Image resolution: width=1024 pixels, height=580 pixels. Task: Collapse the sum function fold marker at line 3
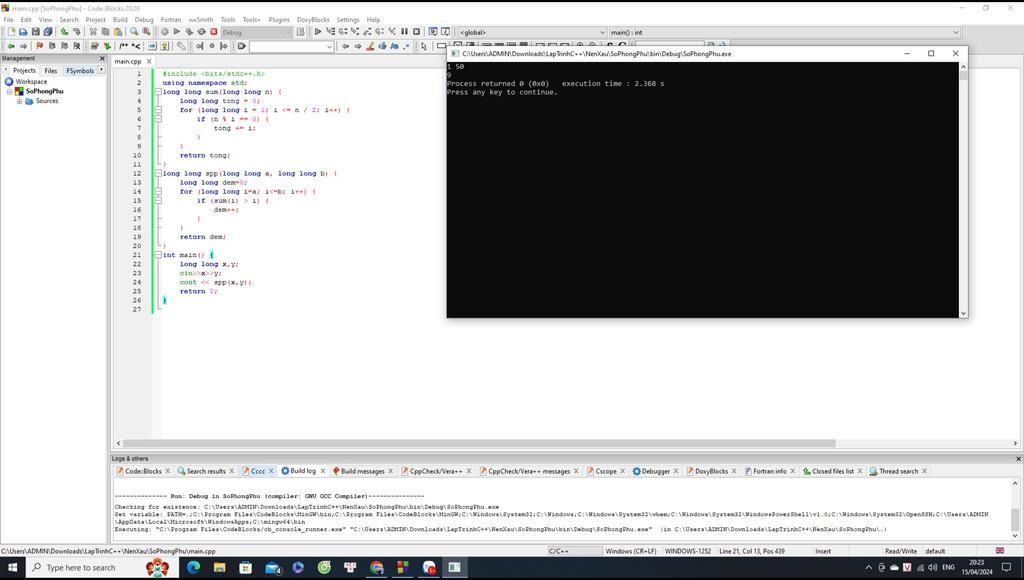click(x=158, y=92)
